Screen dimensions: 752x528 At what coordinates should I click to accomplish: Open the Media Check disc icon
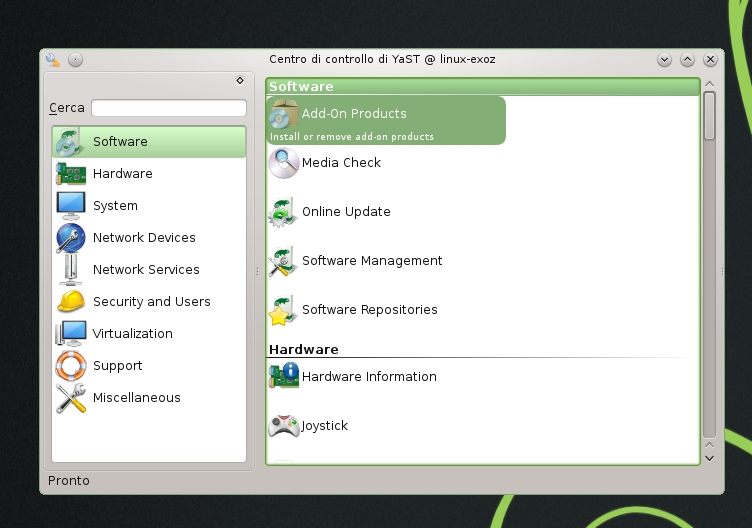click(283, 163)
